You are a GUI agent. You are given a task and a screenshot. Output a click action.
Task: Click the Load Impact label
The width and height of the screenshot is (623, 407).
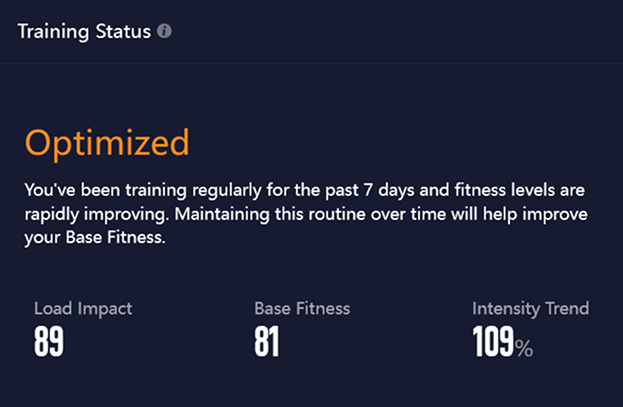click(x=83, y=308)
